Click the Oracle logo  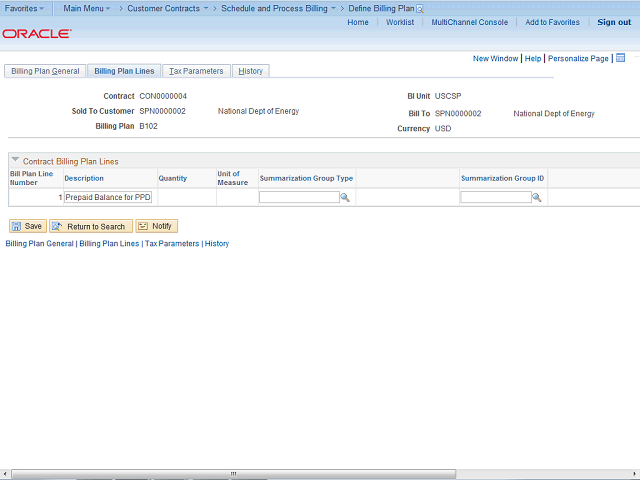37,33
